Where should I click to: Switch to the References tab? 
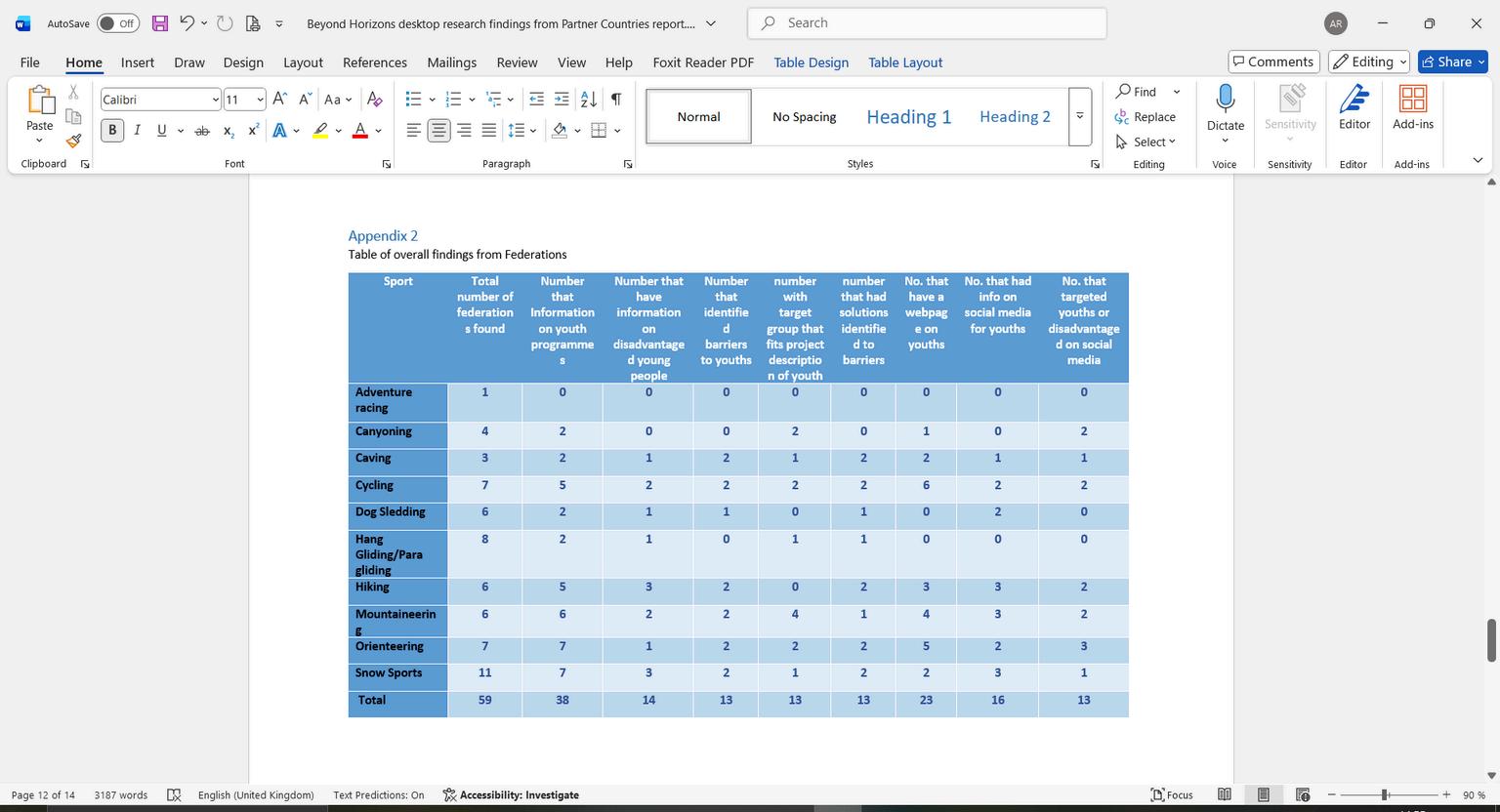pos(374,62)
